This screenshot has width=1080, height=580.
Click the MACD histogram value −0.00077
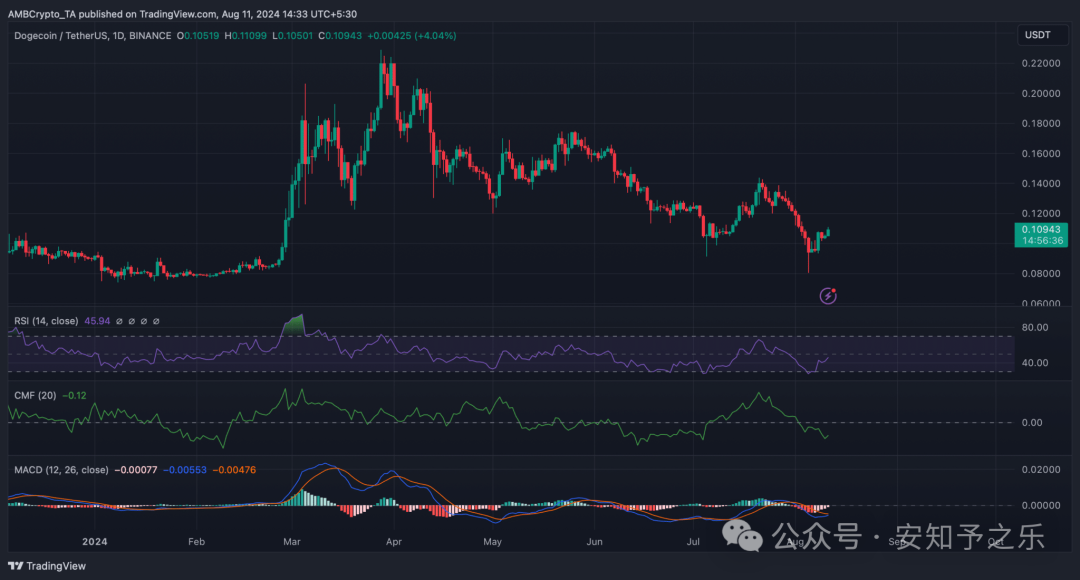point(136,470)
